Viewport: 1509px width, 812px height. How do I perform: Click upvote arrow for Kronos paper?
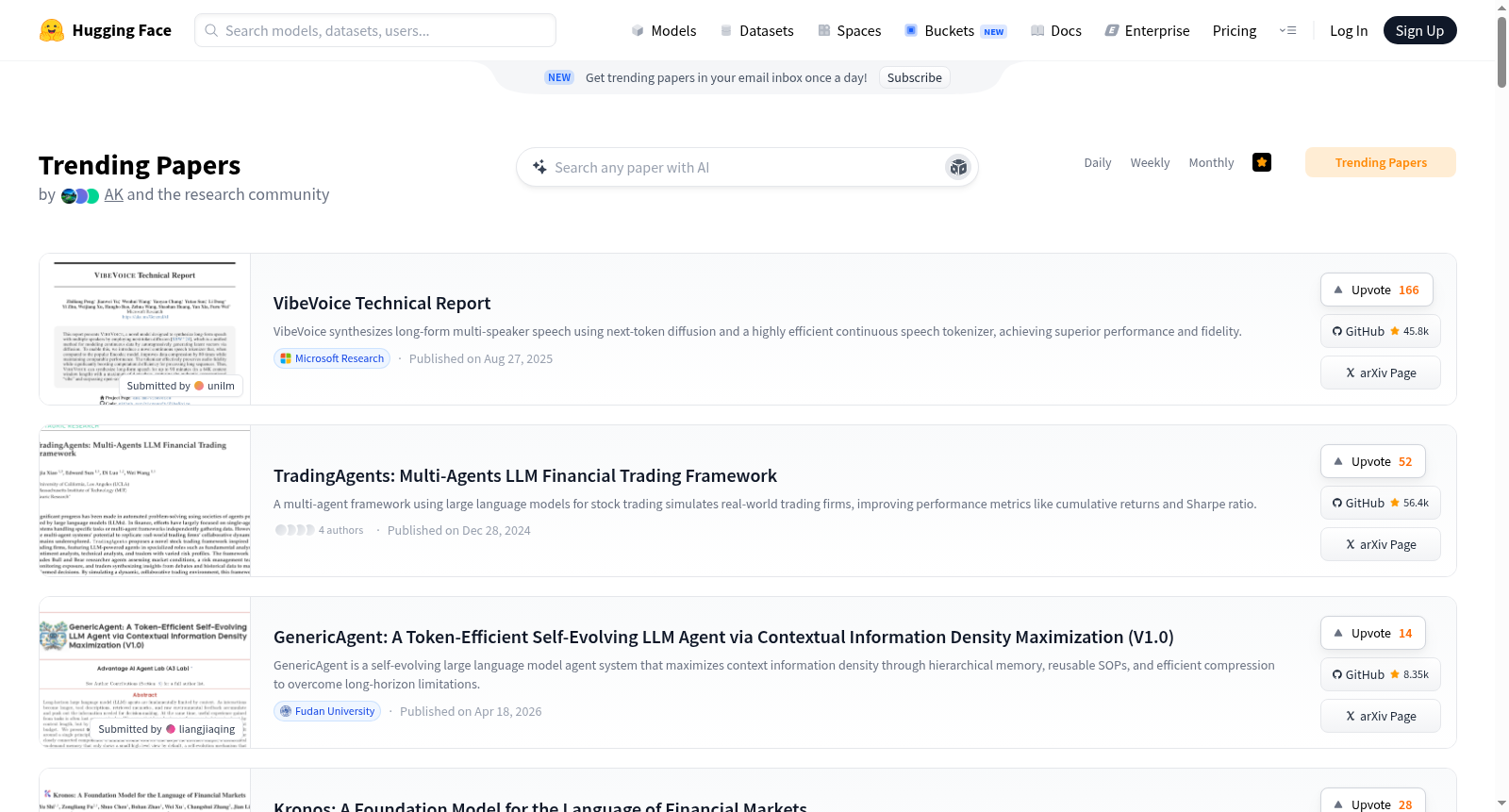(x=1338, y=804)
